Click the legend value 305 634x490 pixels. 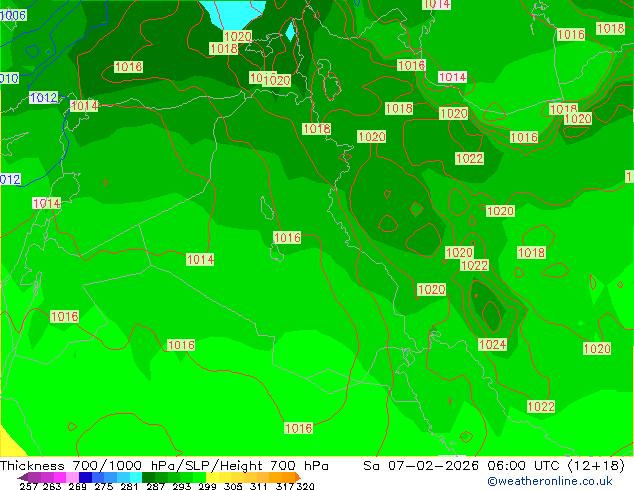coord(233,486)
